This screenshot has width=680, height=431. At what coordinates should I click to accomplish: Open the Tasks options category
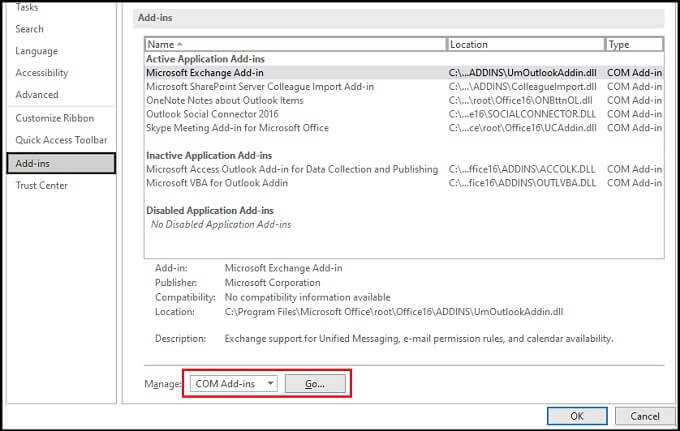pyautogui.click(x=27, y=7)
